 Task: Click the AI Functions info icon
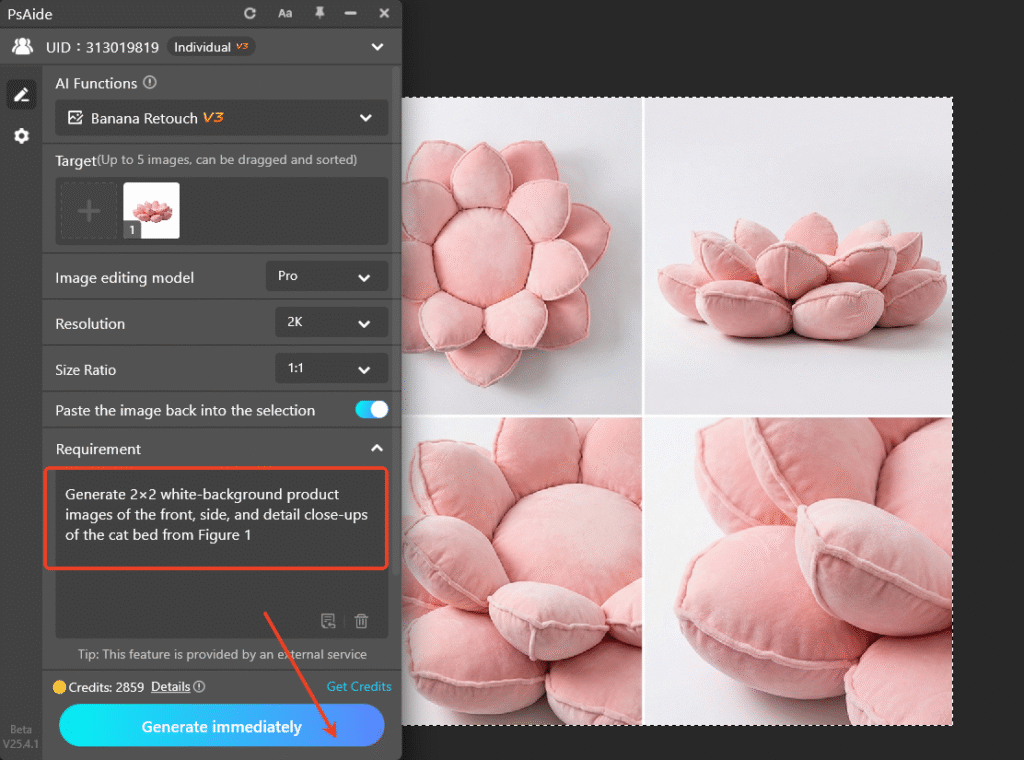[150, 83]
